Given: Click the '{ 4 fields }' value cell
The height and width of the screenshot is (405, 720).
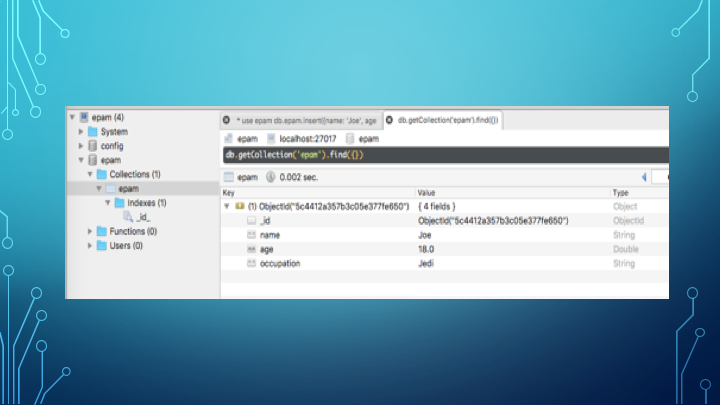Looking at the screenshot, I should [x=436, y=207].
